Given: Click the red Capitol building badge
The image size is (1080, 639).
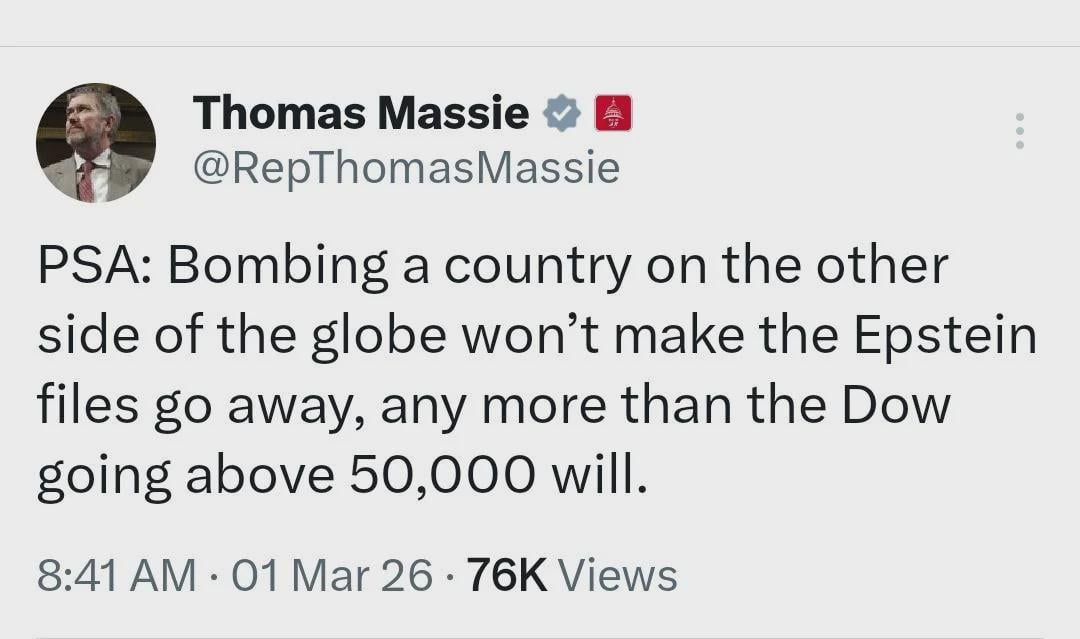Looking at the screenshot, I should (x=613, y=114).
